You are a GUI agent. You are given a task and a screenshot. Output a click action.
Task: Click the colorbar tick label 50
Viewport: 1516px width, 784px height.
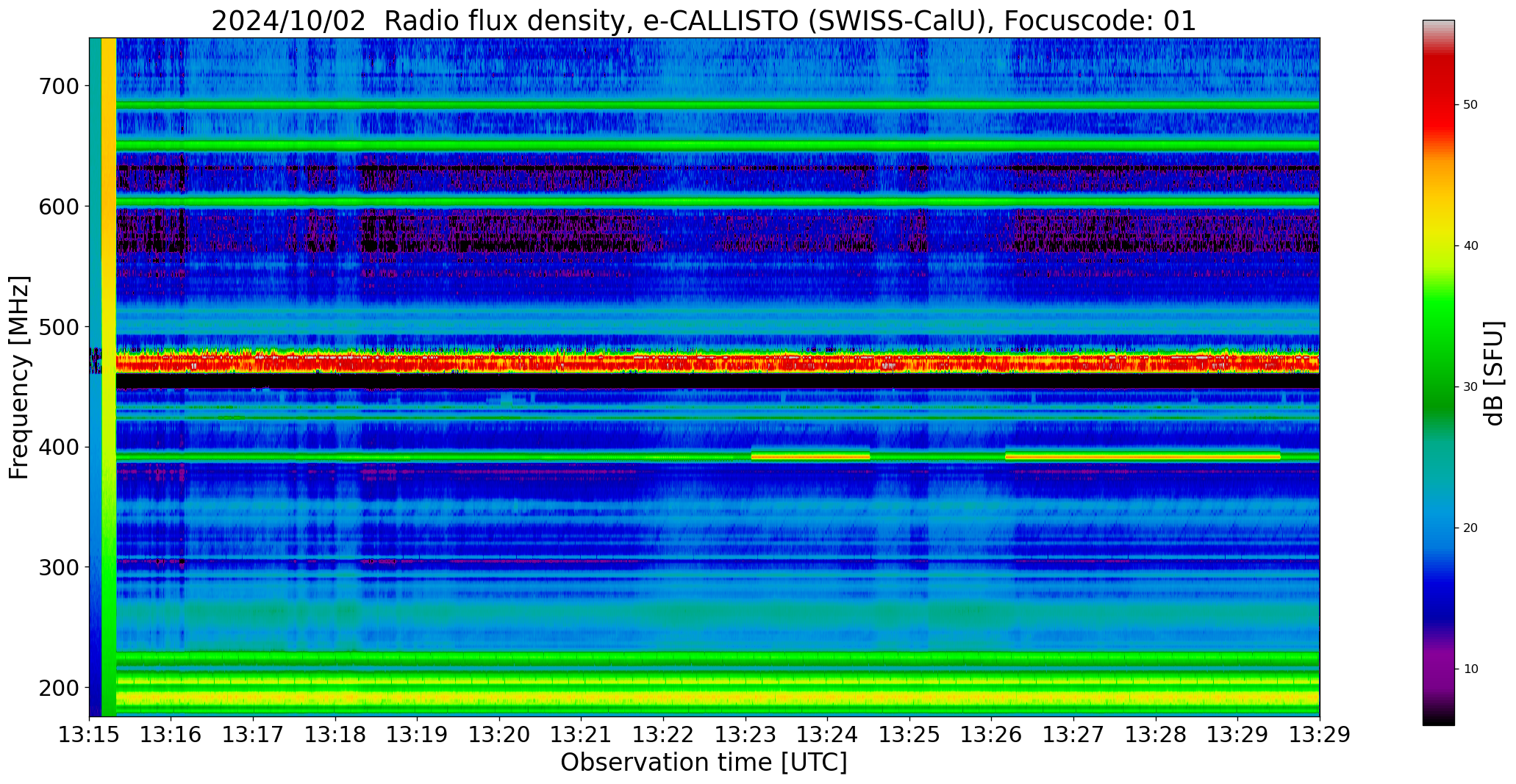coord(1470,105)
